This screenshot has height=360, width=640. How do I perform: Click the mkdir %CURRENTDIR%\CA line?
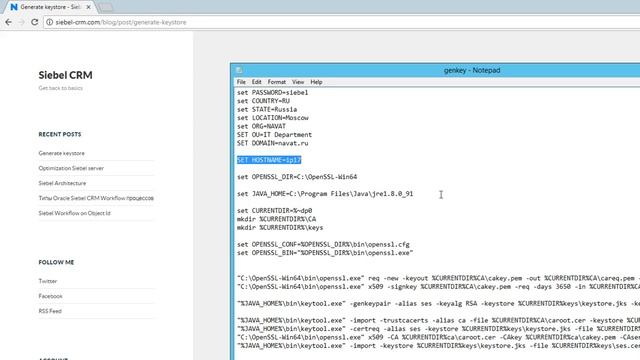coord(276,219)
